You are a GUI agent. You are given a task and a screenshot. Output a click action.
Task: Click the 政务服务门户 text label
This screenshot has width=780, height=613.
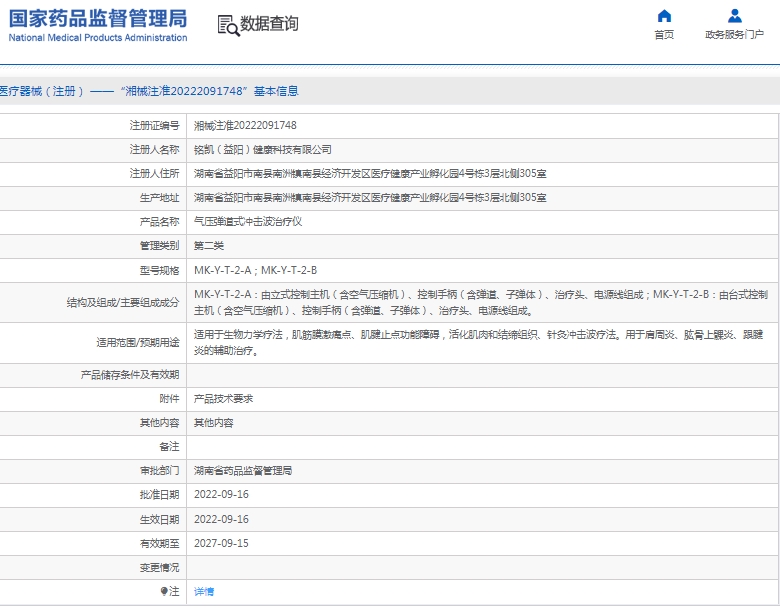click(734, 34)
